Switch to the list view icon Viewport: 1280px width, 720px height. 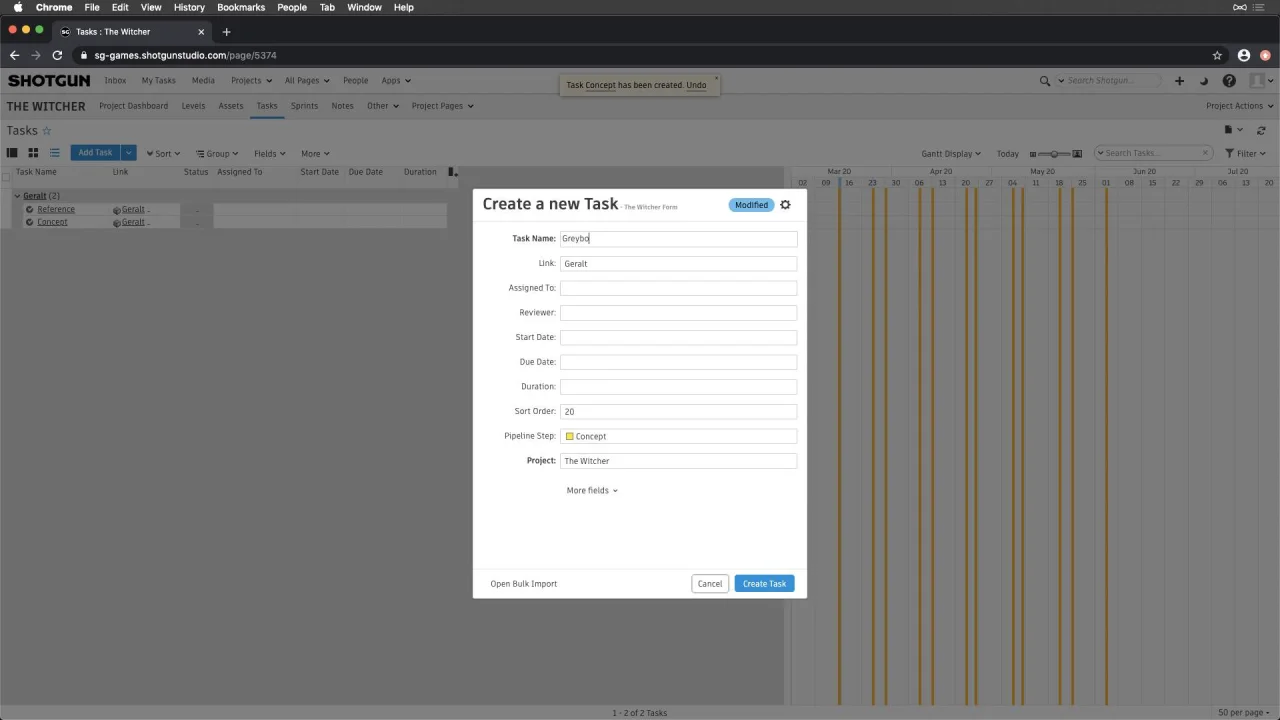click(55, 153)
